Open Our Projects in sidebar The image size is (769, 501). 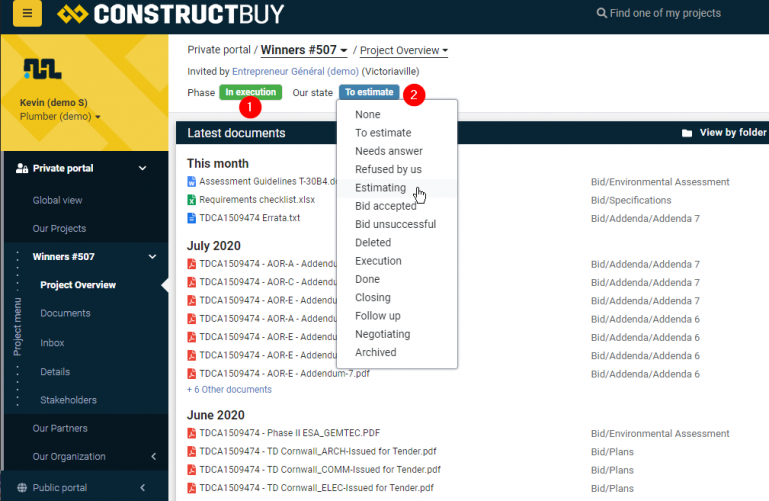coord(59,228)
